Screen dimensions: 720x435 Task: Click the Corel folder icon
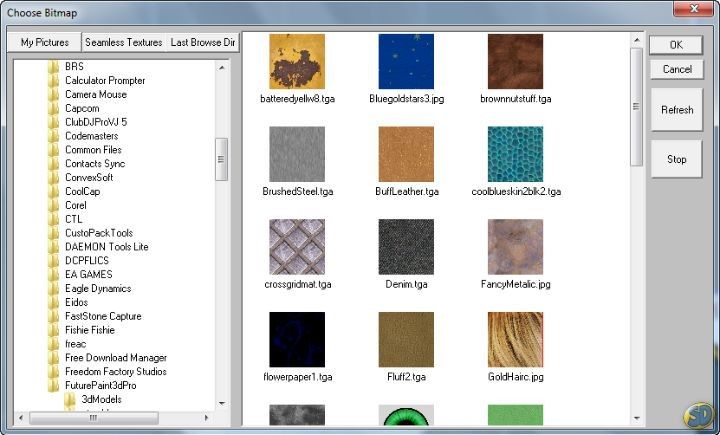tap(53, 205)
